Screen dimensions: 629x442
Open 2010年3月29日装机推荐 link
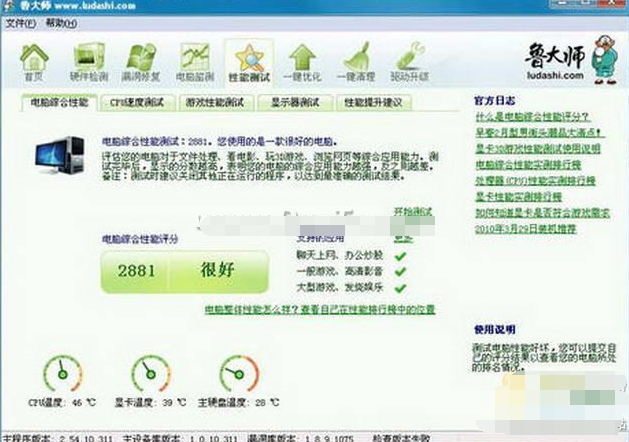[x=526, y=229]
